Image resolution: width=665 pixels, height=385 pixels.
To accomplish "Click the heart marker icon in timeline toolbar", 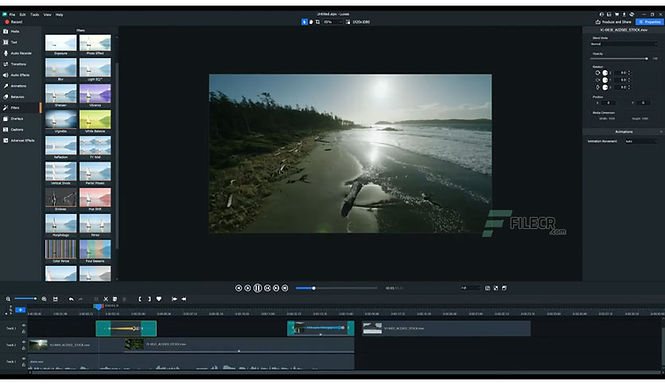I will click(x=159, y=299).
